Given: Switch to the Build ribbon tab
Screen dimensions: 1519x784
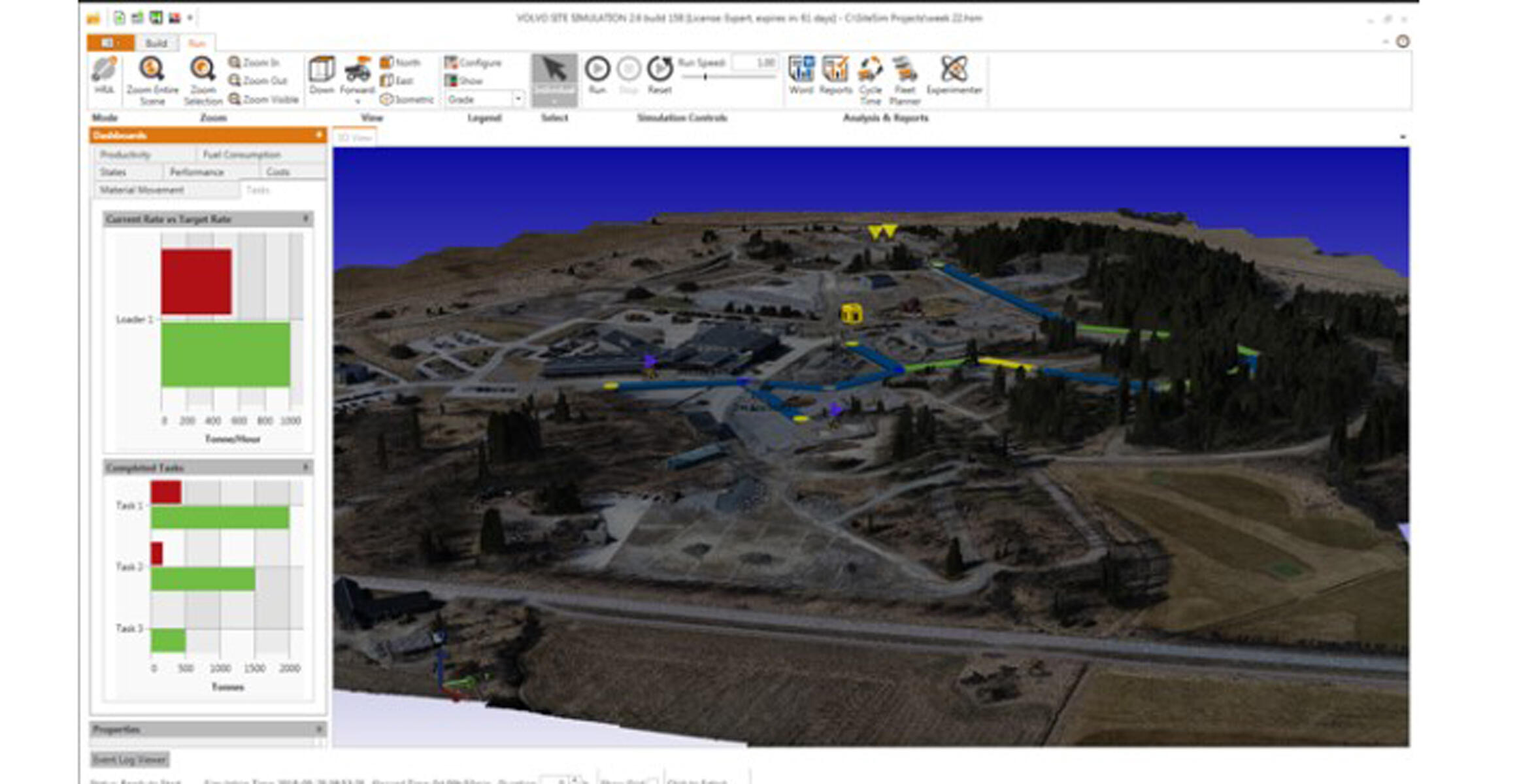Looking at the screenshot, I should (x=156, y=43).
